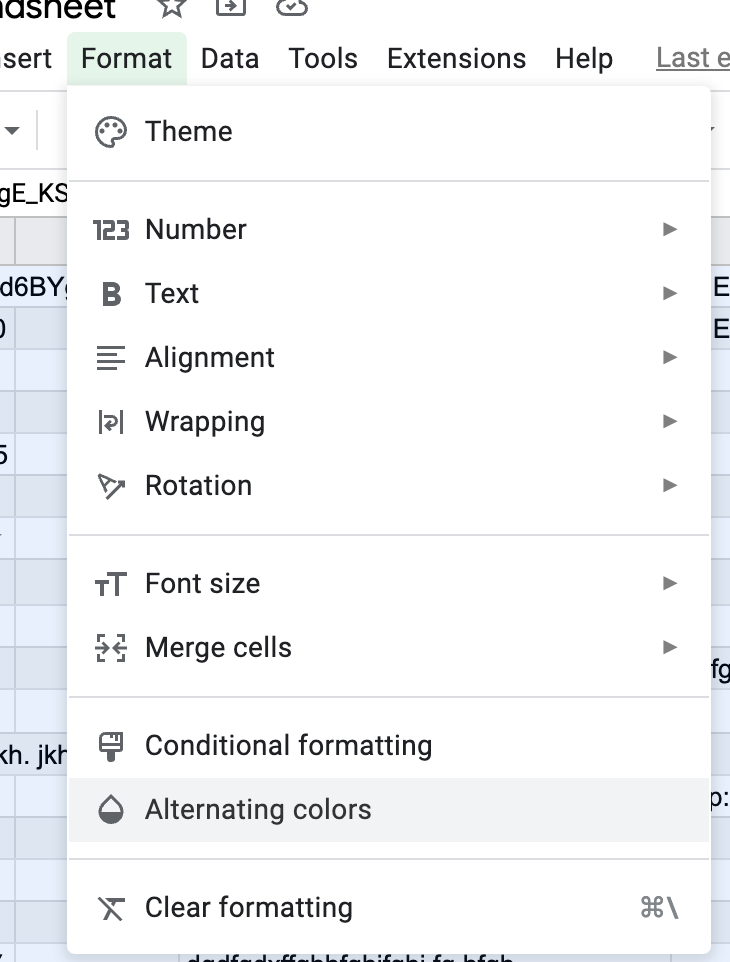Click the Conditional formatting paint icon
This screenshot has height=962, width=730.
pos(111,746)
